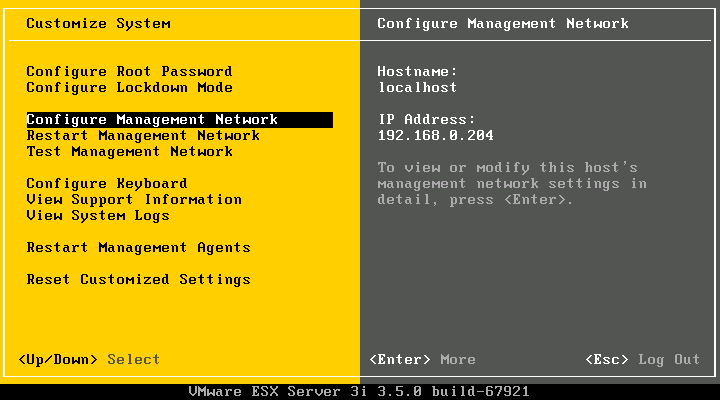Screen dimensions: 720x400
Task: Click the right panel Configure Management Network title
Action: [x=503, y=23]
